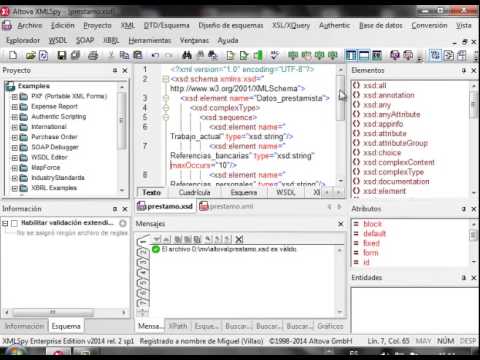Click the Undo arrow icon

coord(155,55)
